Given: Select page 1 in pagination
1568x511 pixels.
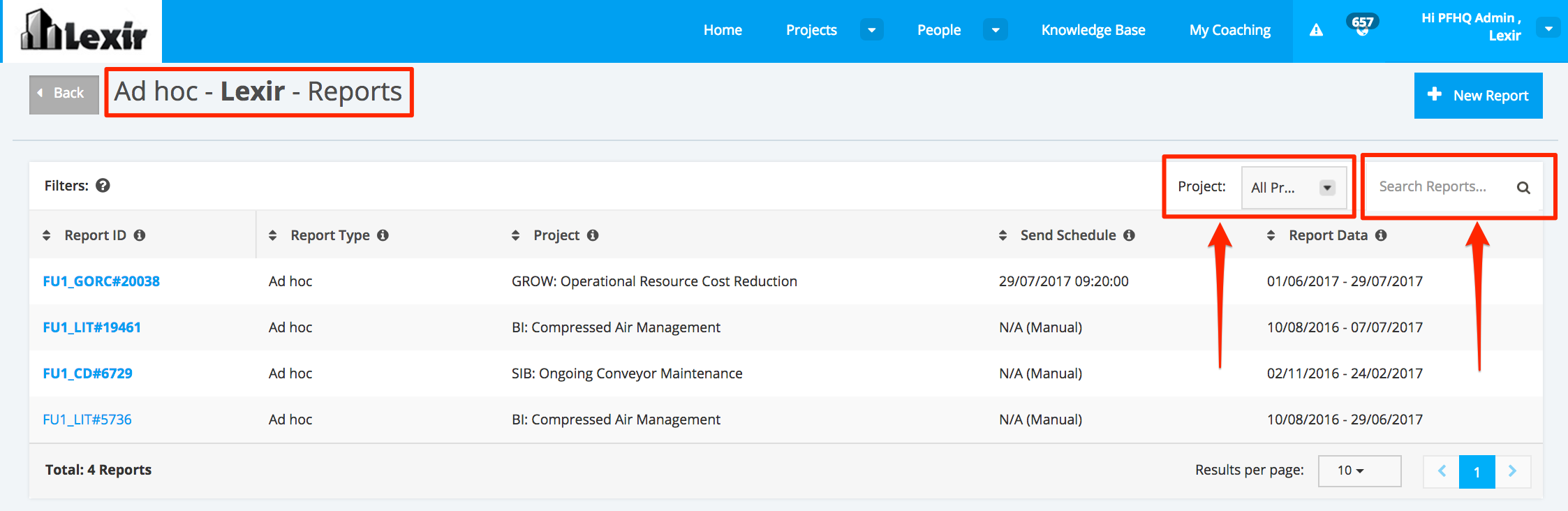Looking at the screenshot, I should (1477, 471).
